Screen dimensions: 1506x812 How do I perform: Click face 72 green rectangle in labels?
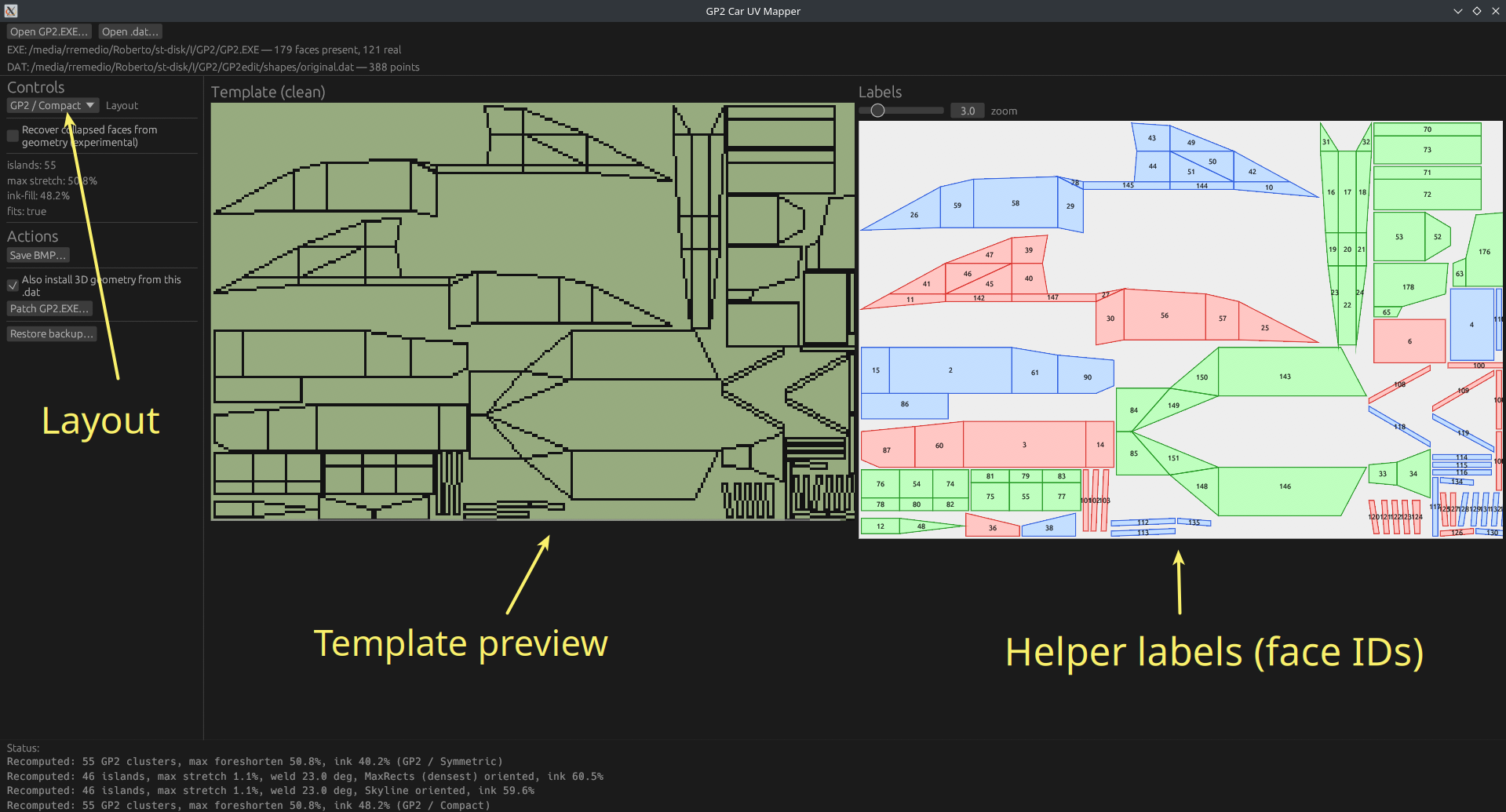(1428, 195)
